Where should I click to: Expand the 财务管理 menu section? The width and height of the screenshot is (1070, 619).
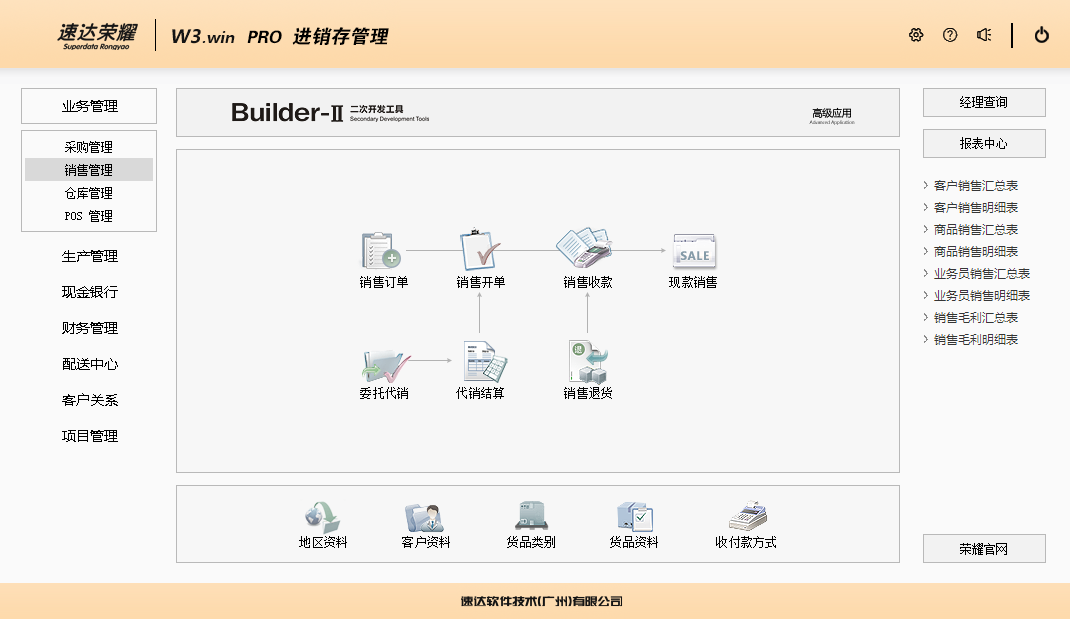pos(89,328)
